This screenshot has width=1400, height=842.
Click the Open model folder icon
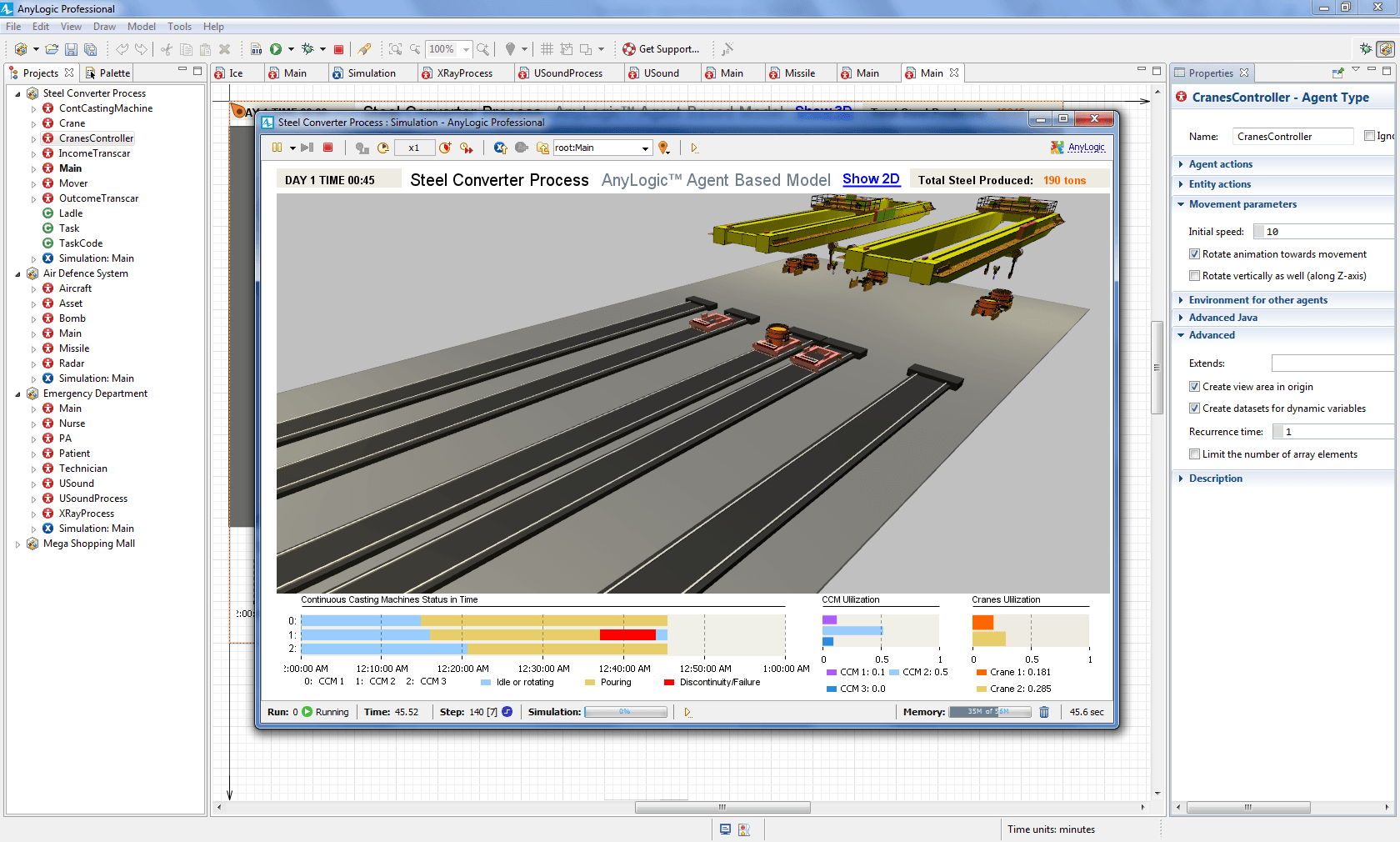pyautogui.click(x=52, y=49)
